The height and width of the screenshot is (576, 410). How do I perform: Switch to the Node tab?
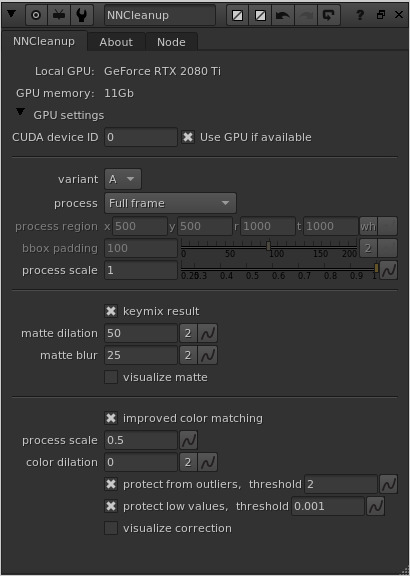click(x=171, y=42)
